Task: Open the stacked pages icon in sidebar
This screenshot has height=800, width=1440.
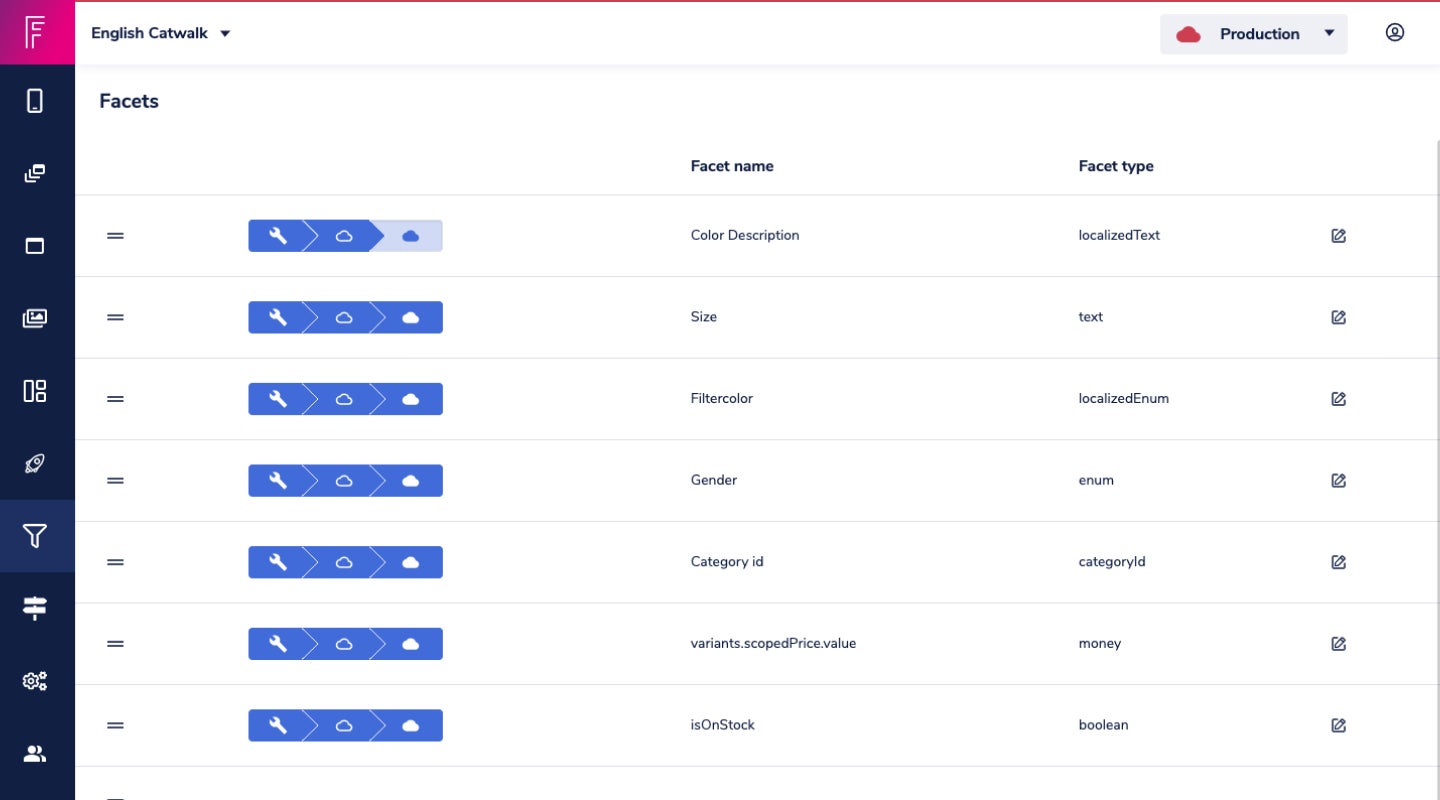Action: click(35, 173)
